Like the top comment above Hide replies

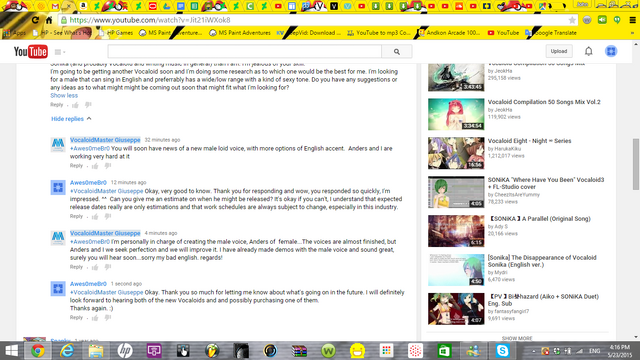pyautogui.click(x=76, y=105)
